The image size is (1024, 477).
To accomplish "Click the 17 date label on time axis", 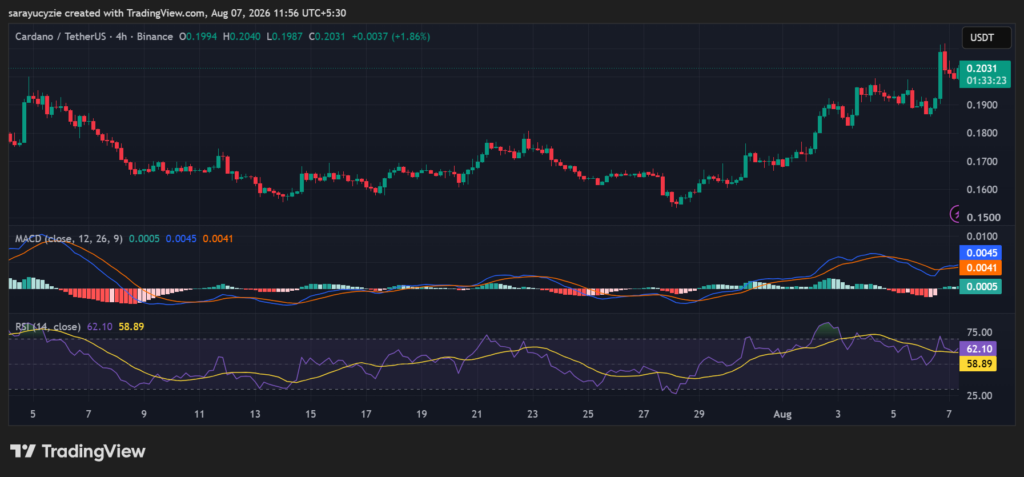I will (x=366, y=414).
